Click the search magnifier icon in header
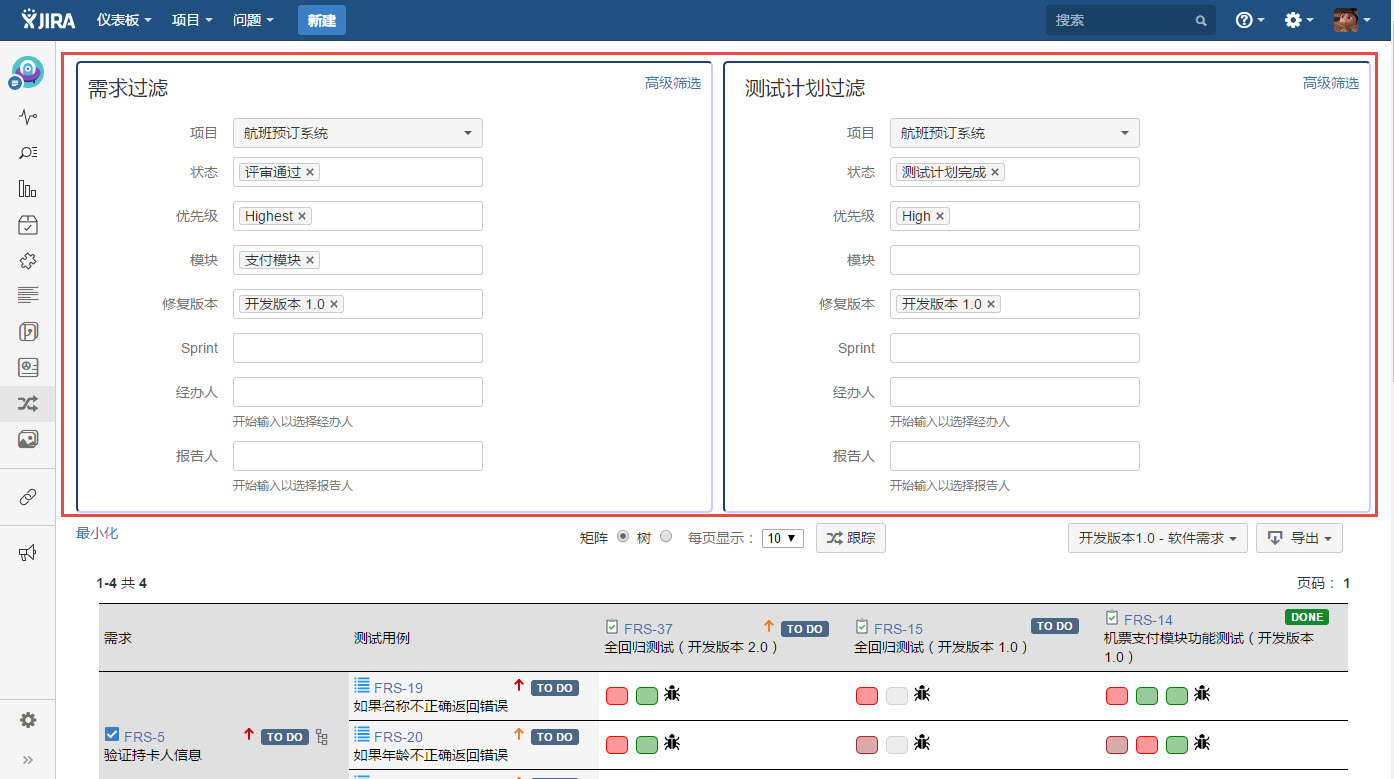 click(x=1201, y=20)
